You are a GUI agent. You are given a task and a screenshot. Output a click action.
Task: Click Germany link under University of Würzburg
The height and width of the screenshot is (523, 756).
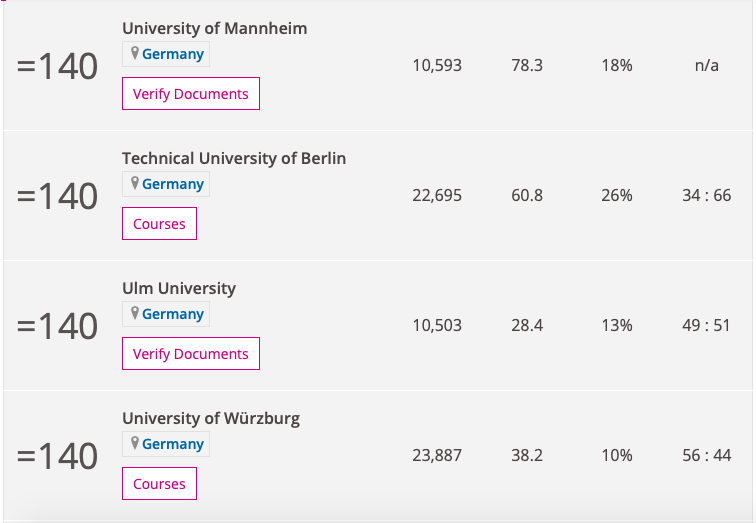(173, 444)
